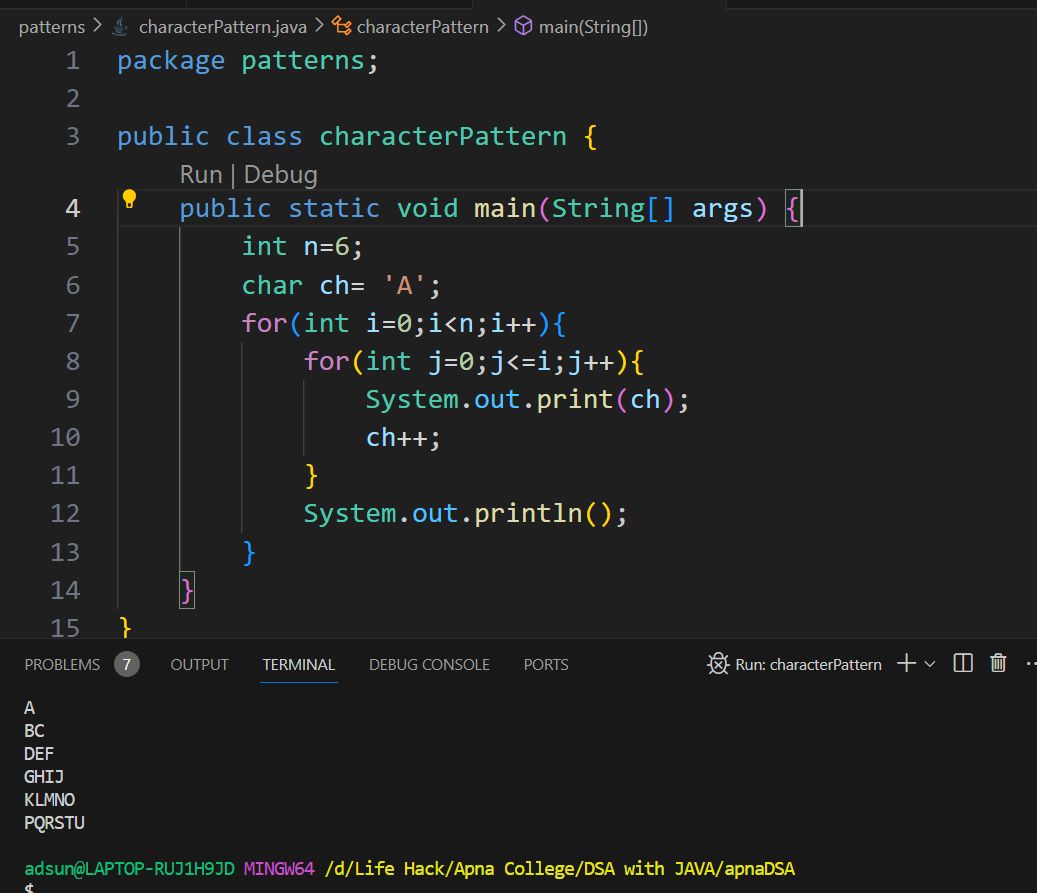The width and height of the screenshot is (1037, 893).
Task: Click terminal output line 'DEF'
Action: [x=39, y=753]
